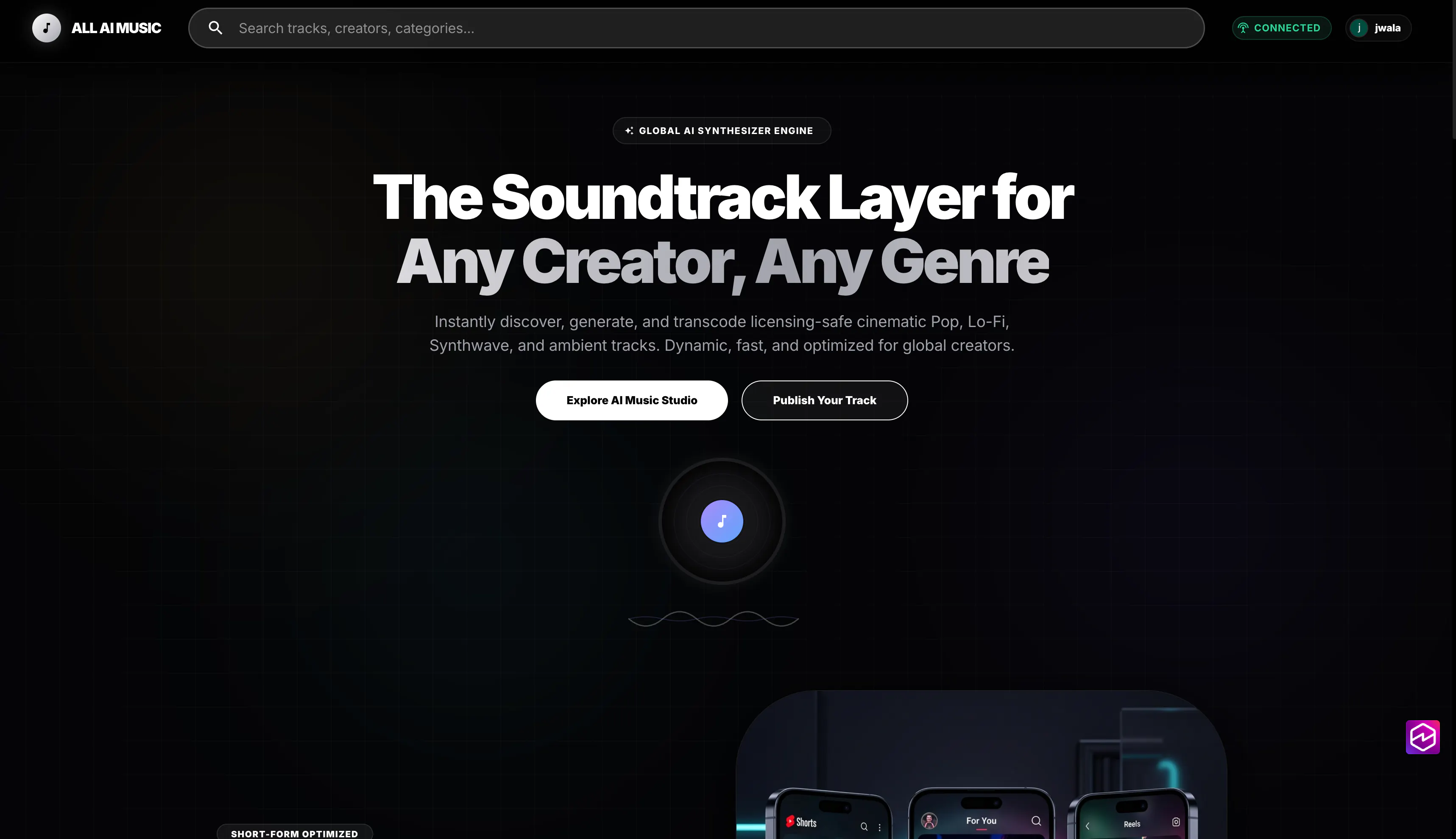Screen dimensions: 1456x839
Task: Open the jwala user account menu
Action: pos(1378,28)
